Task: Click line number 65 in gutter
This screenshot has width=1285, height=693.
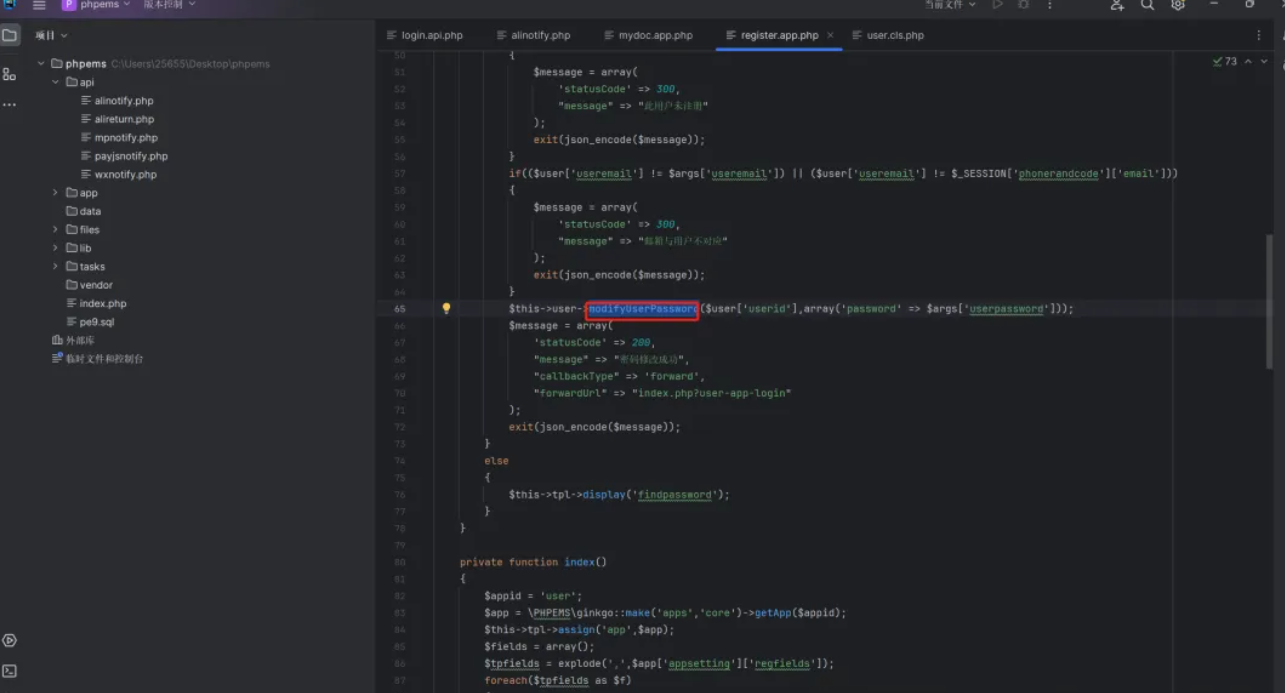Action: (x=400, y=309)
